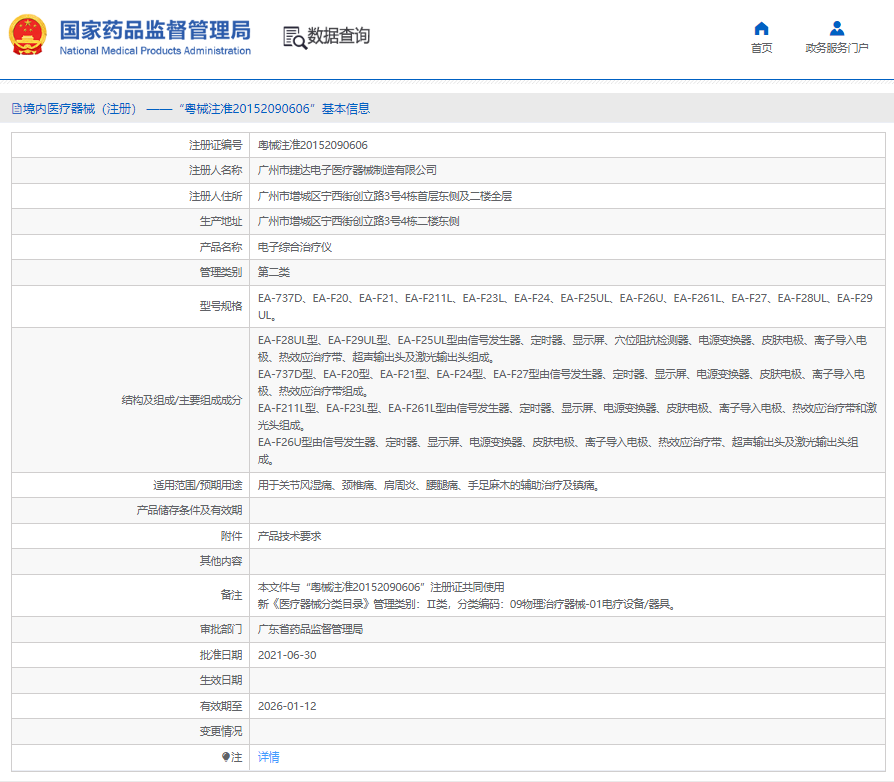The width and height of the screenshot is (894, 782).
Task: Open the 数据查询 search icon
Action: 295,38
